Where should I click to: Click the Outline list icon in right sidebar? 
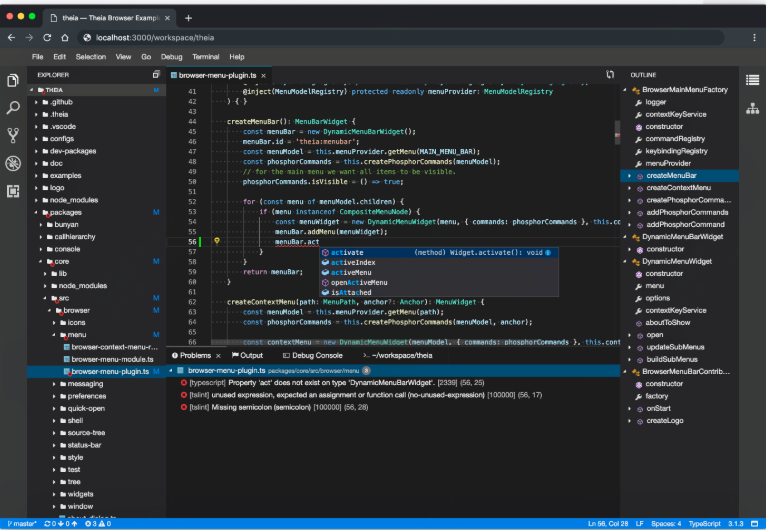(753, 80)
